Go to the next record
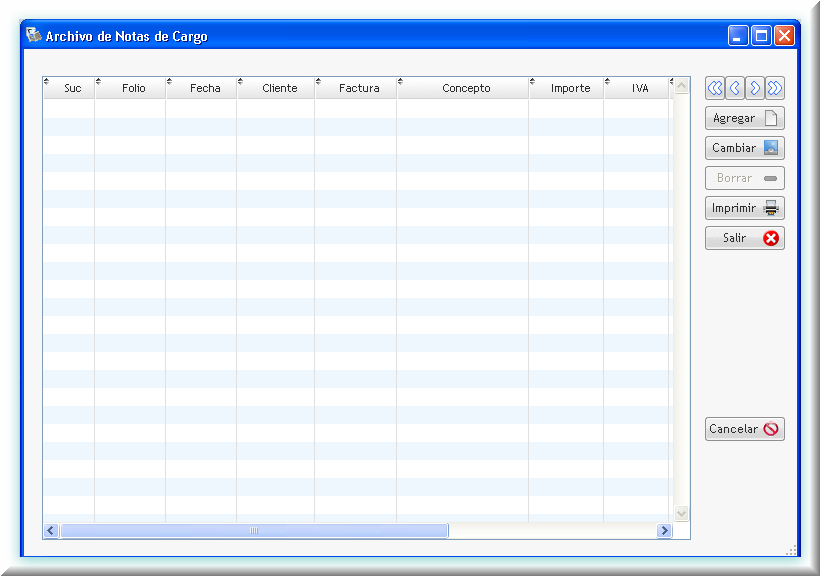The height and width of the screenshot is (576, 820). (x=755, y=88)
